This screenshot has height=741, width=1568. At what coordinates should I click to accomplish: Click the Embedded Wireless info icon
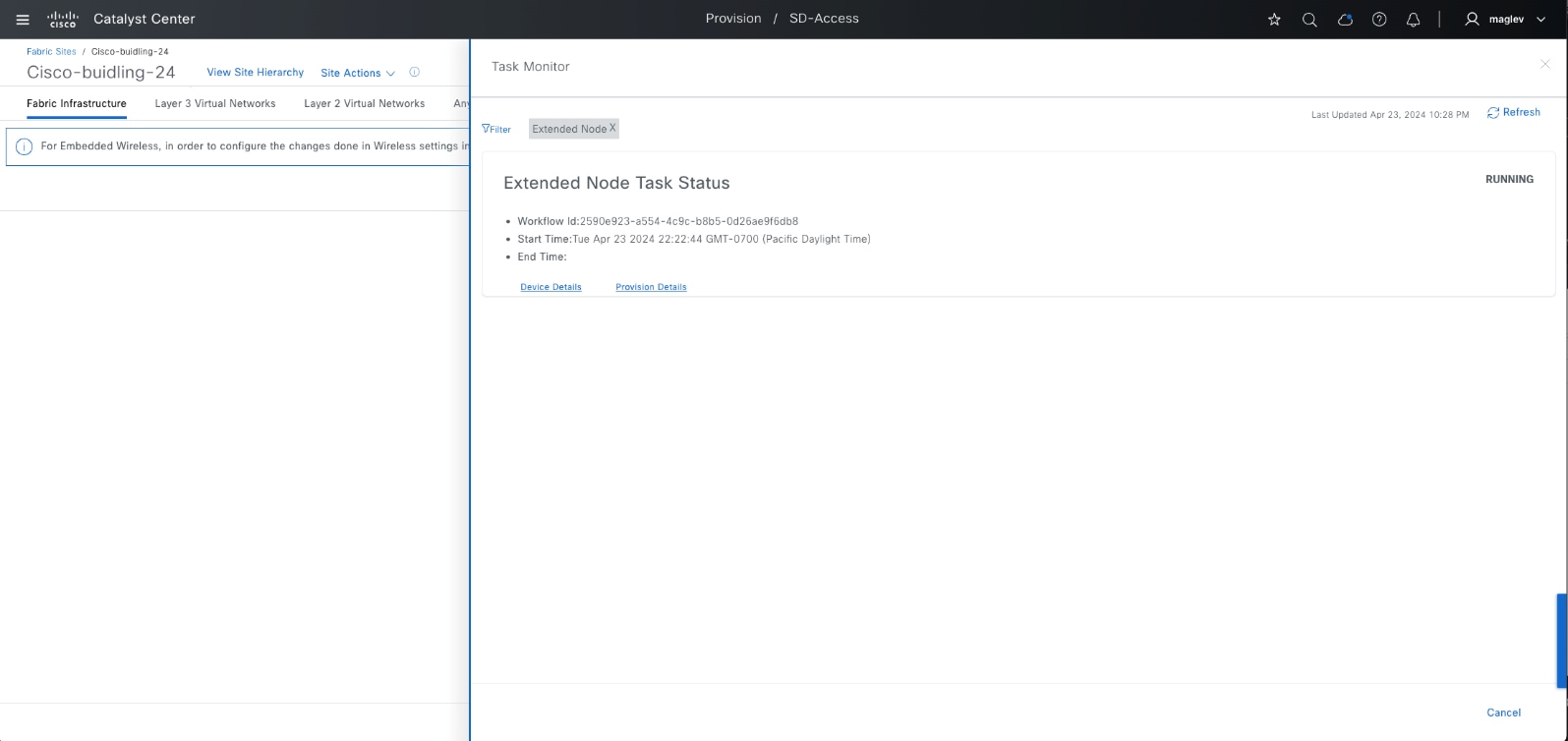[x=25, y=146]
